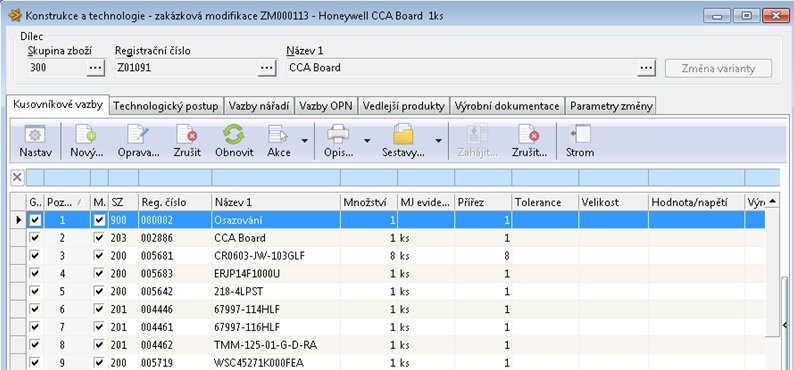Switch to the Technologický postup tab

click(167, 106)
